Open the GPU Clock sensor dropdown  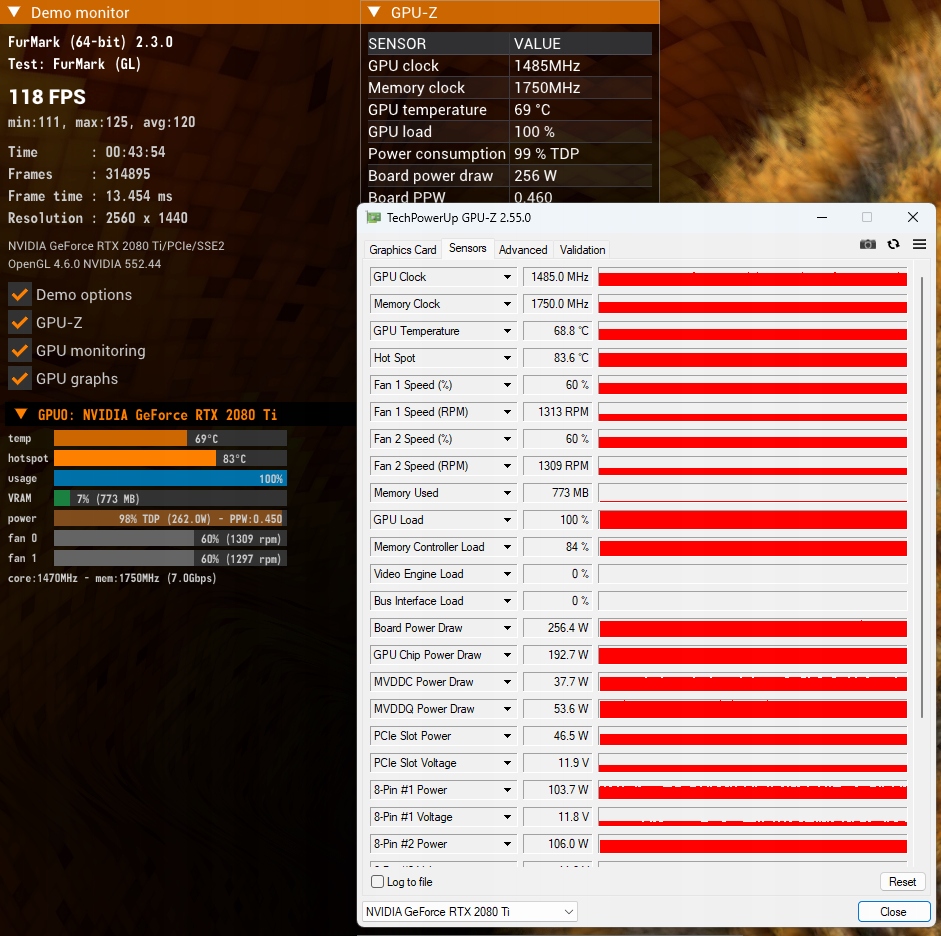coord(507,277)
